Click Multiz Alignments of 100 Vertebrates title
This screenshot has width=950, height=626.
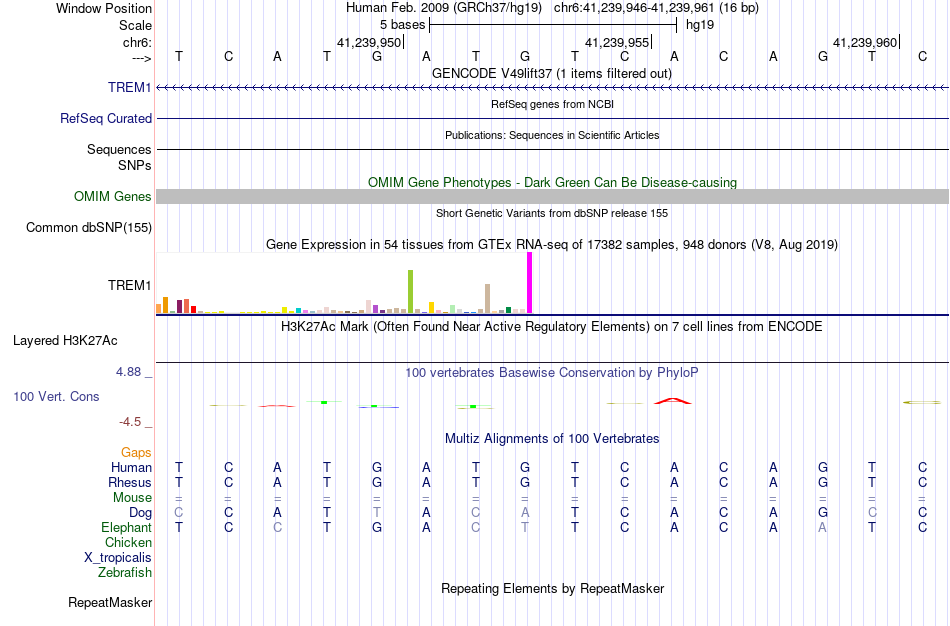point(552,439)
